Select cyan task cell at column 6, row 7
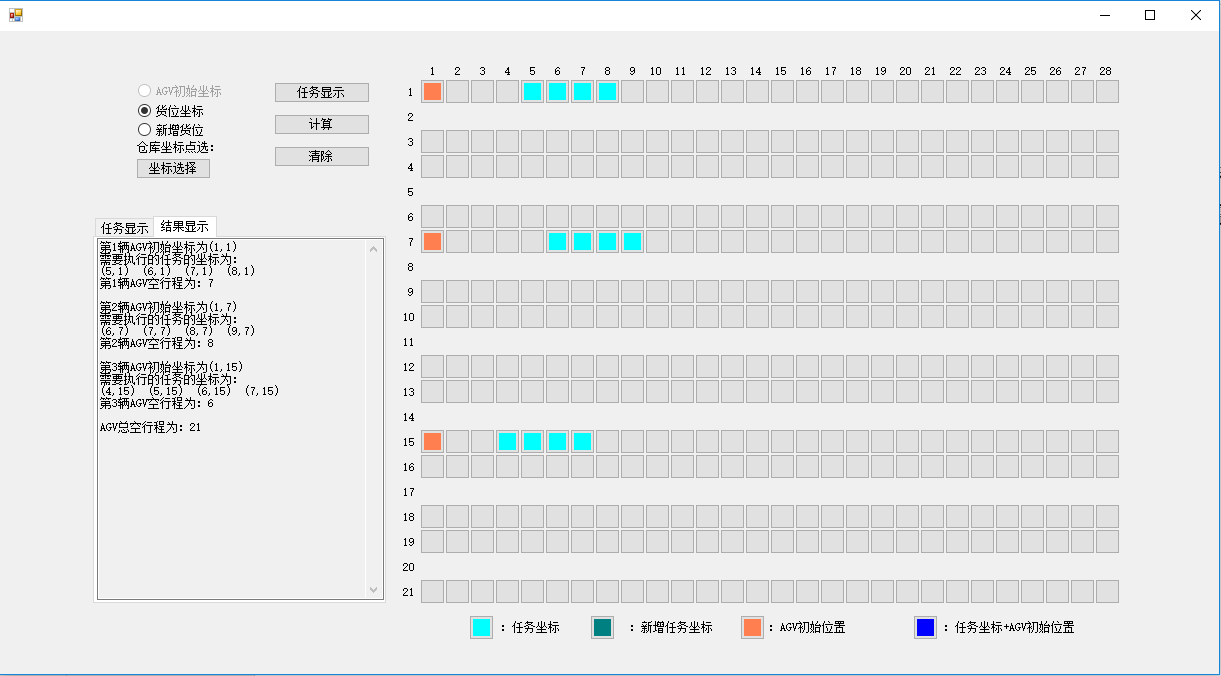This screenshot has height=676, width=1221. click(557, 241)
